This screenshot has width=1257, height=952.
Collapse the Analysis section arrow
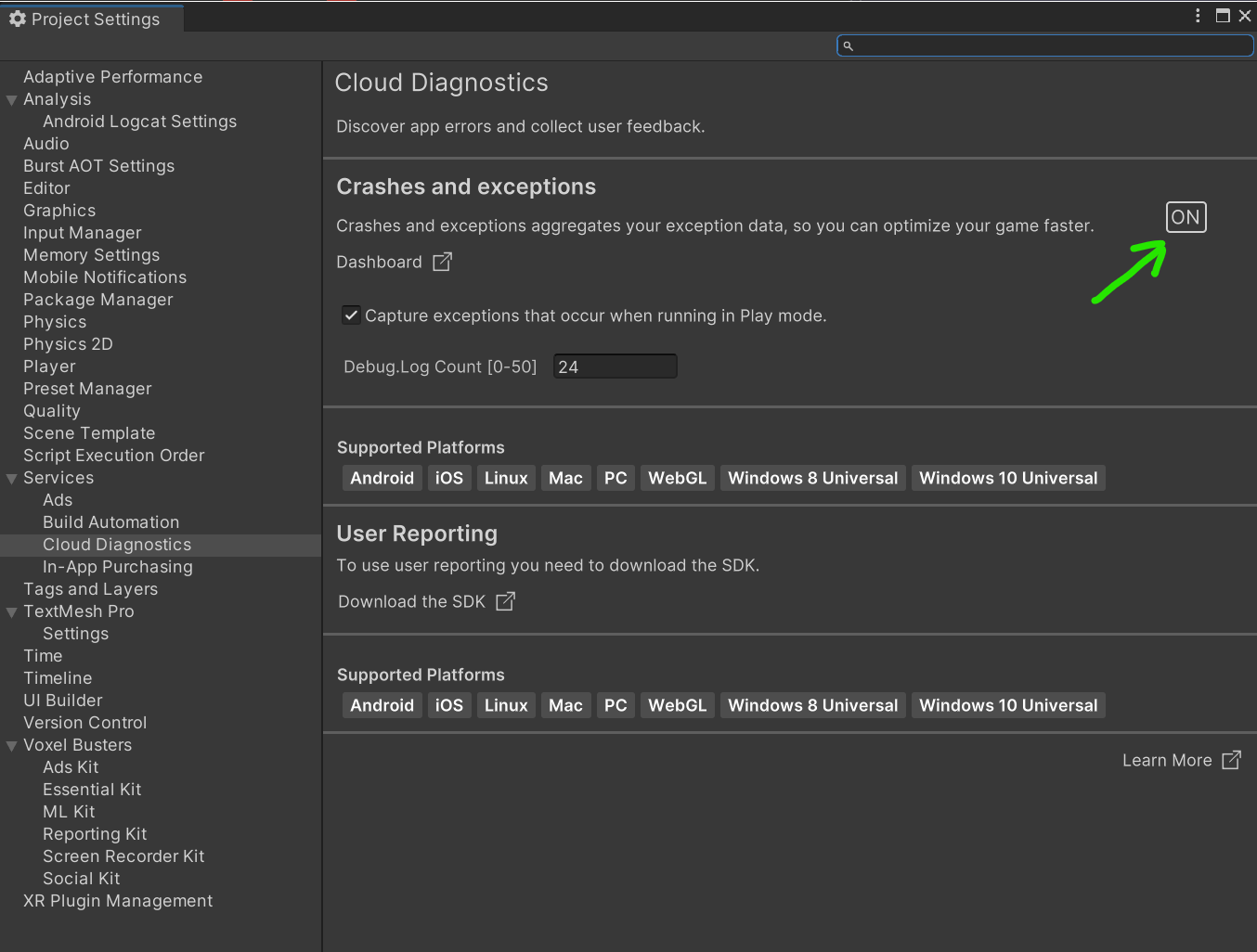pyautogui.click(x=12, y=100)
